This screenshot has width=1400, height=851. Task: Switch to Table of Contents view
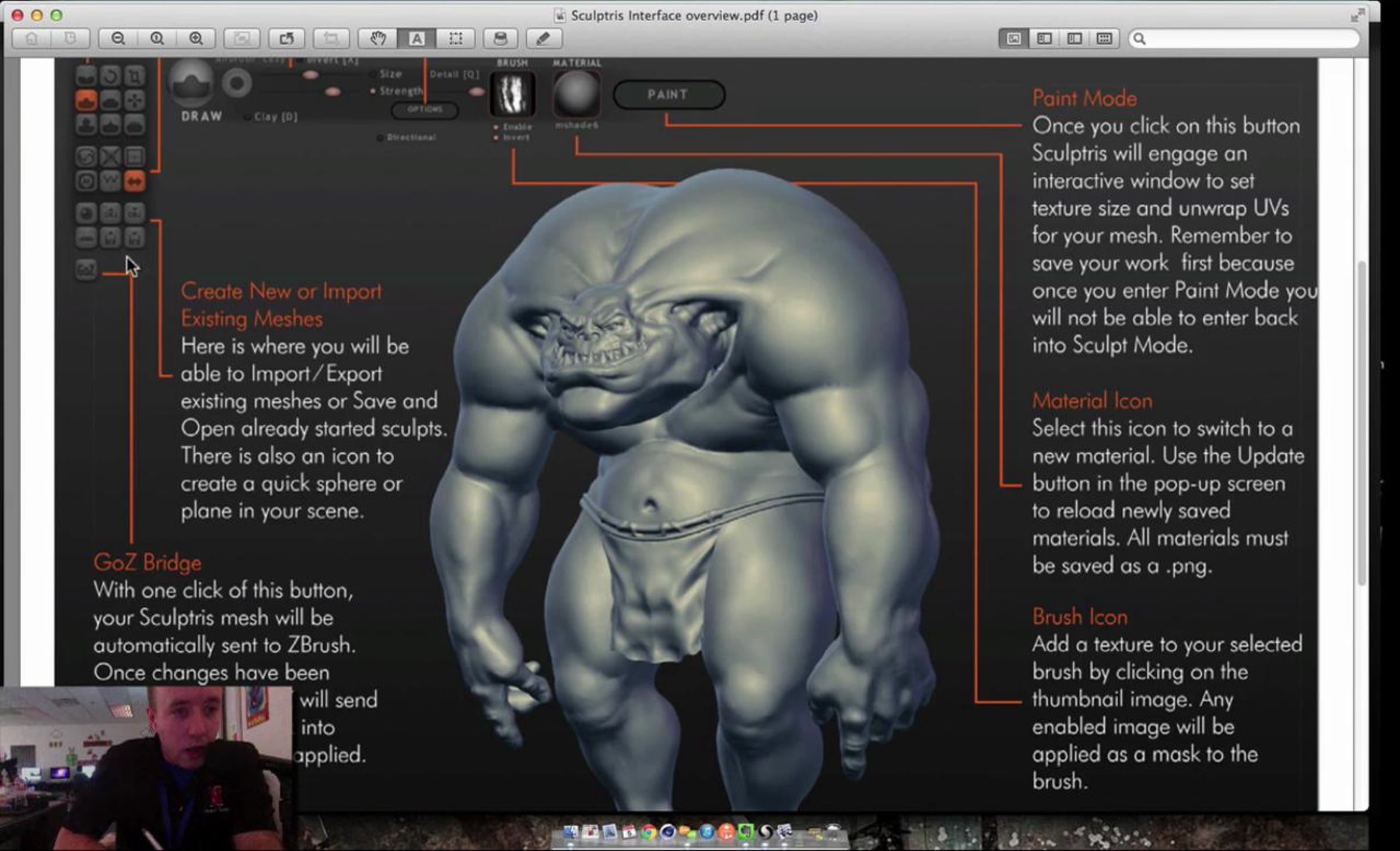point(1074,38)
